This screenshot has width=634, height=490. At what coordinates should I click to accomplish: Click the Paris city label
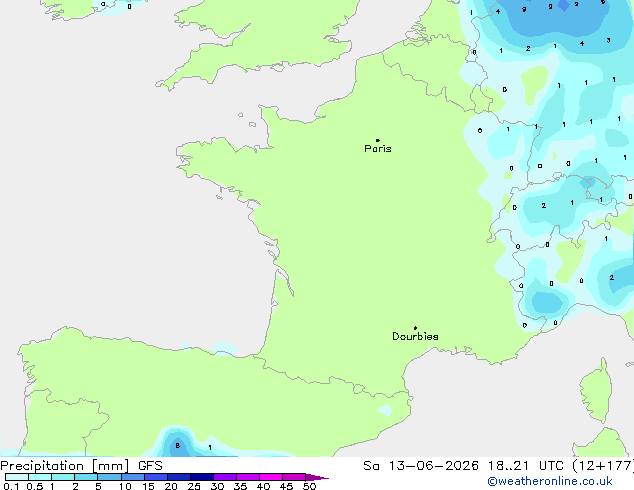tap(378, 149)
